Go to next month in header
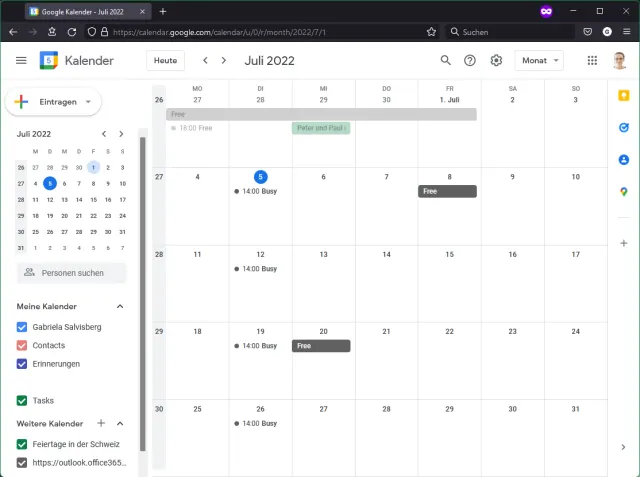Image resolution: width=640 pixels, height=477 pixels. pos(224,60)
